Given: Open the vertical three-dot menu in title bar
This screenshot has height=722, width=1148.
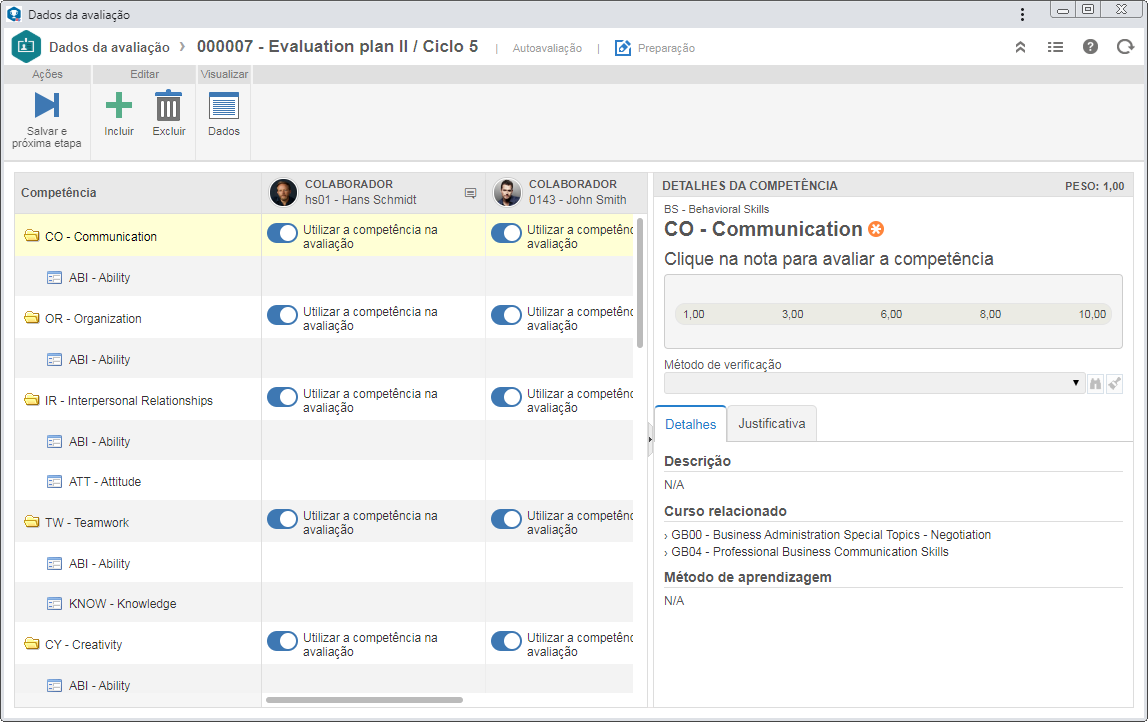Looking at the screenshot, I should (1022, 15).
